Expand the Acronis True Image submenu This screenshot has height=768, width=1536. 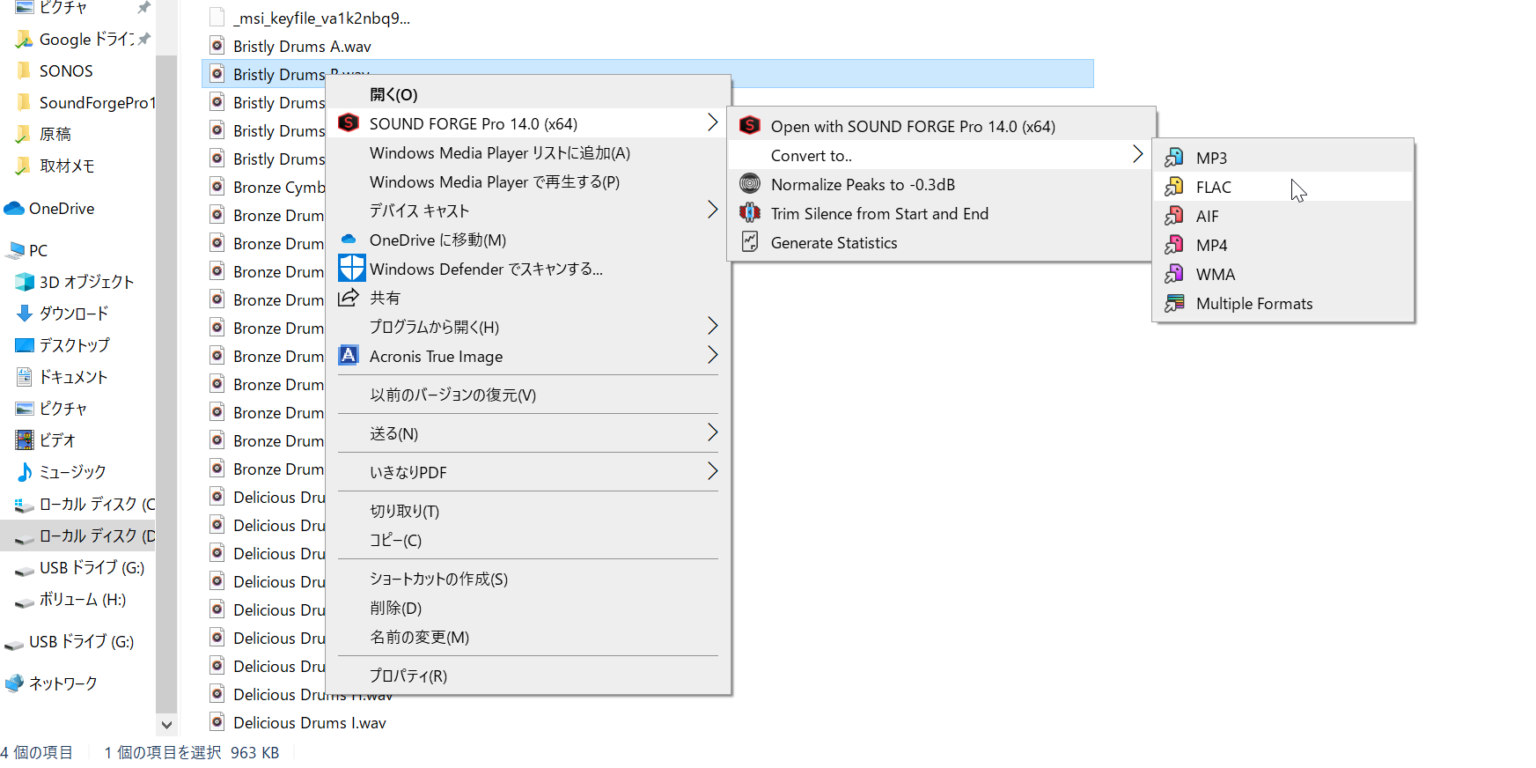712,355
